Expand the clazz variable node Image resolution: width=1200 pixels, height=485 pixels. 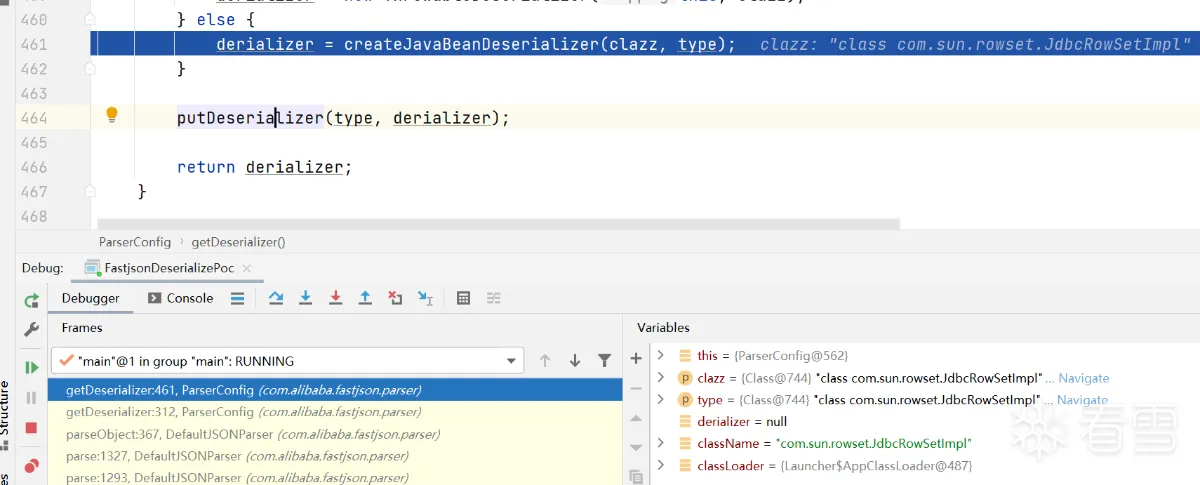tap(660, 378)
